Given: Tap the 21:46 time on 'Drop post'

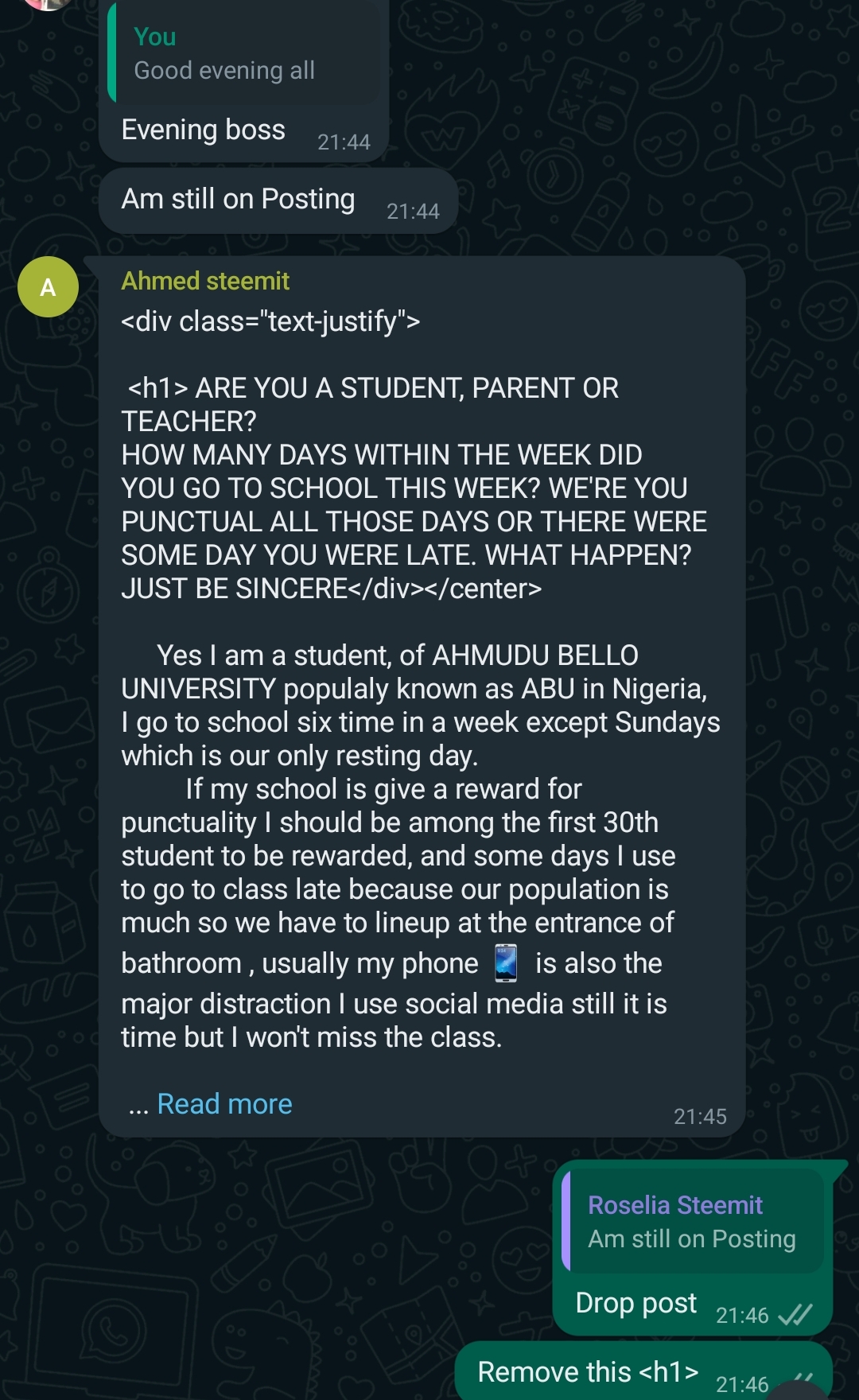Looking at the screenshot, I should 742,1316.
